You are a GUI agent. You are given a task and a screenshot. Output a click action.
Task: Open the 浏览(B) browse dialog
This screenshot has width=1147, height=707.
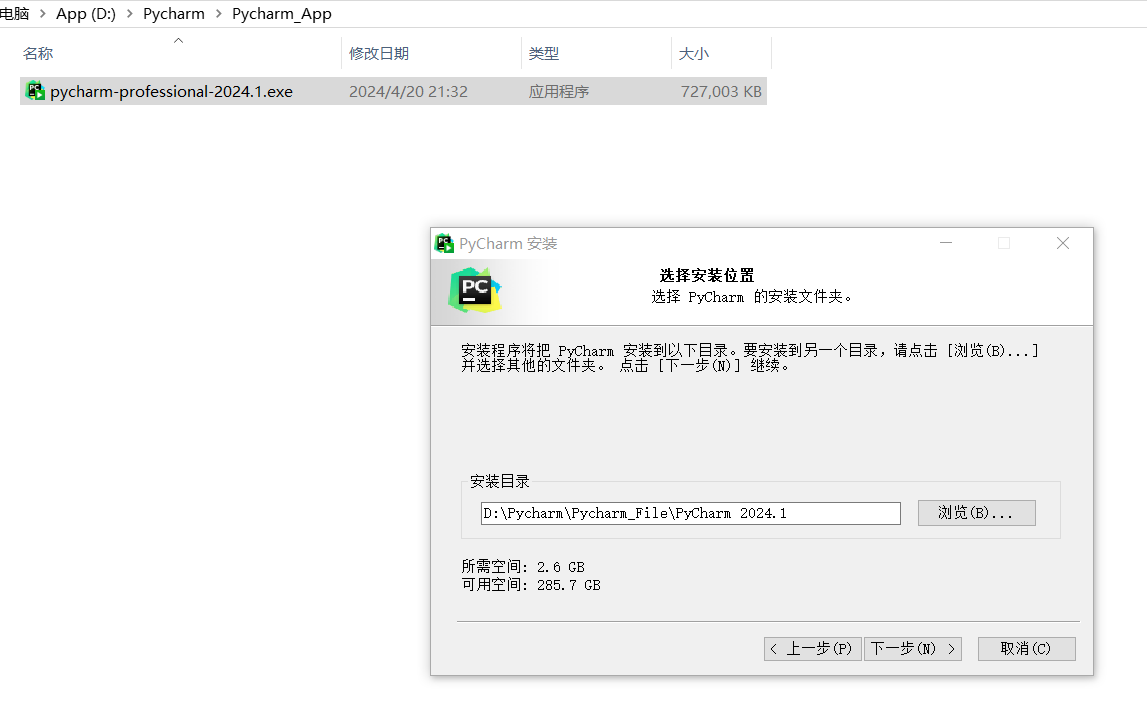(x=976, y=513)
